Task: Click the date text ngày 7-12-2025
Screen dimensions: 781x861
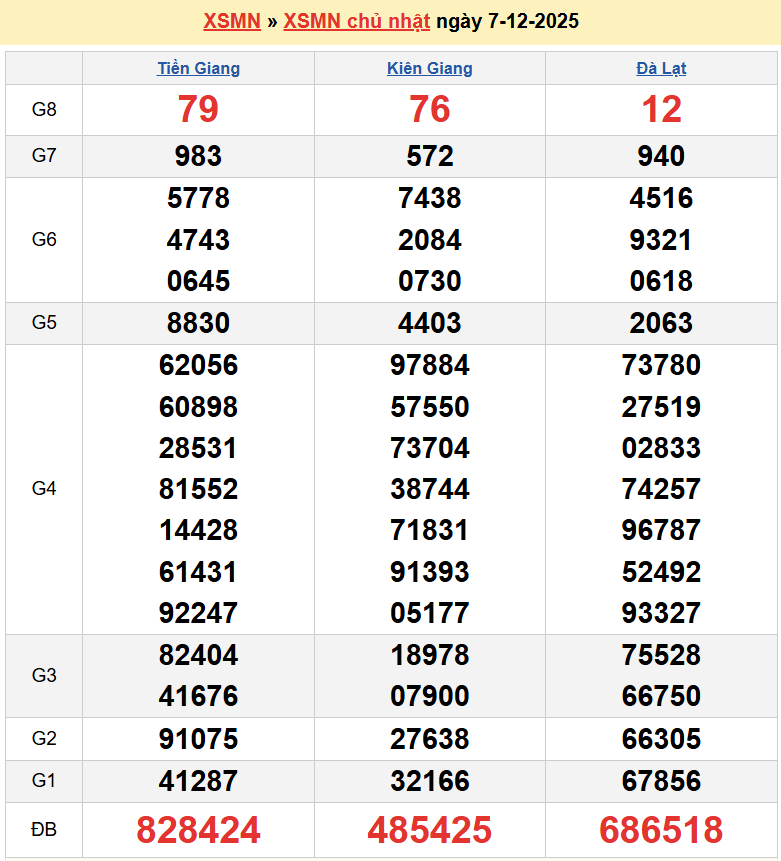Action: coord(507,21)
